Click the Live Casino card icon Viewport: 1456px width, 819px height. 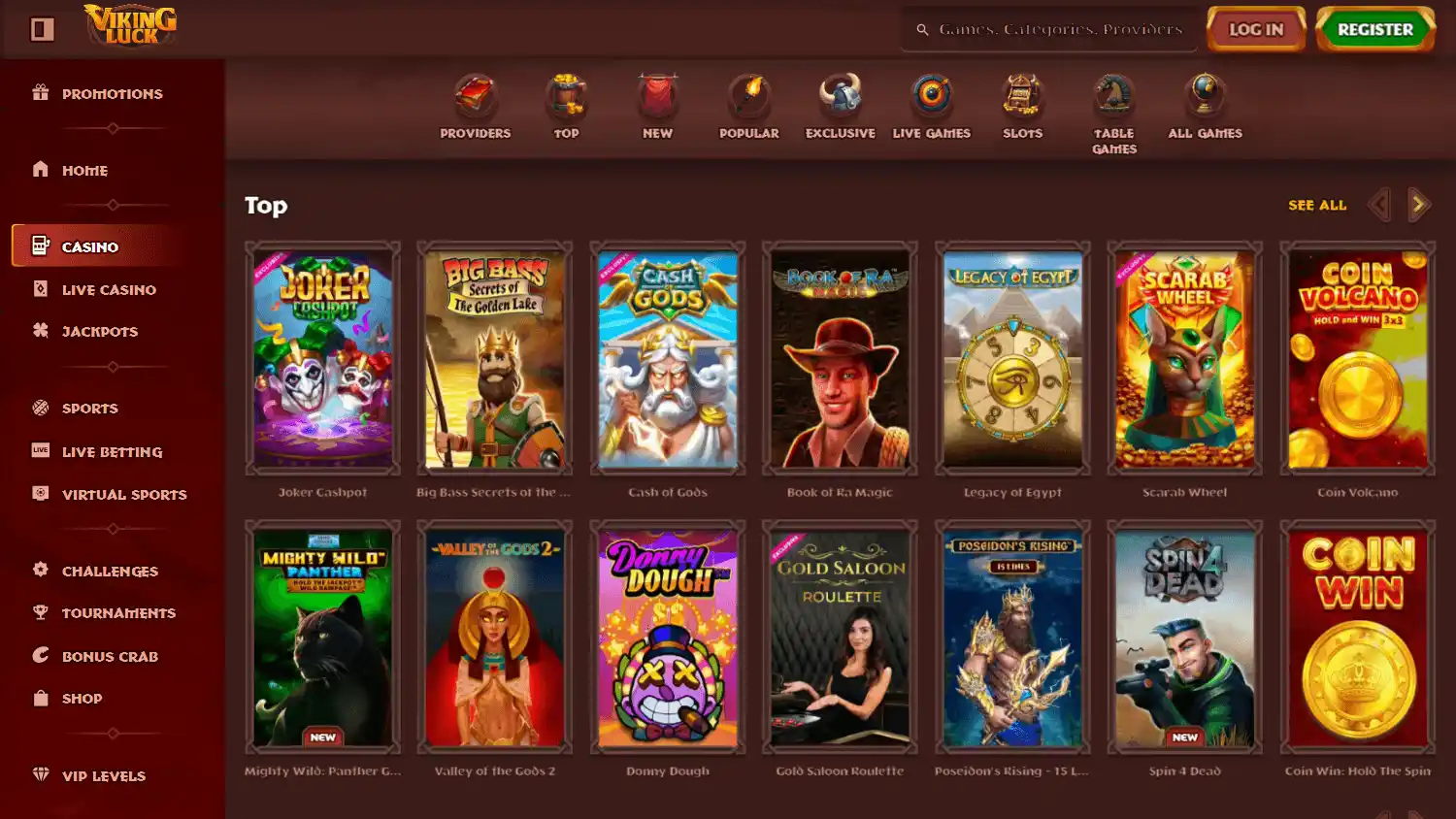click(40, 288)
